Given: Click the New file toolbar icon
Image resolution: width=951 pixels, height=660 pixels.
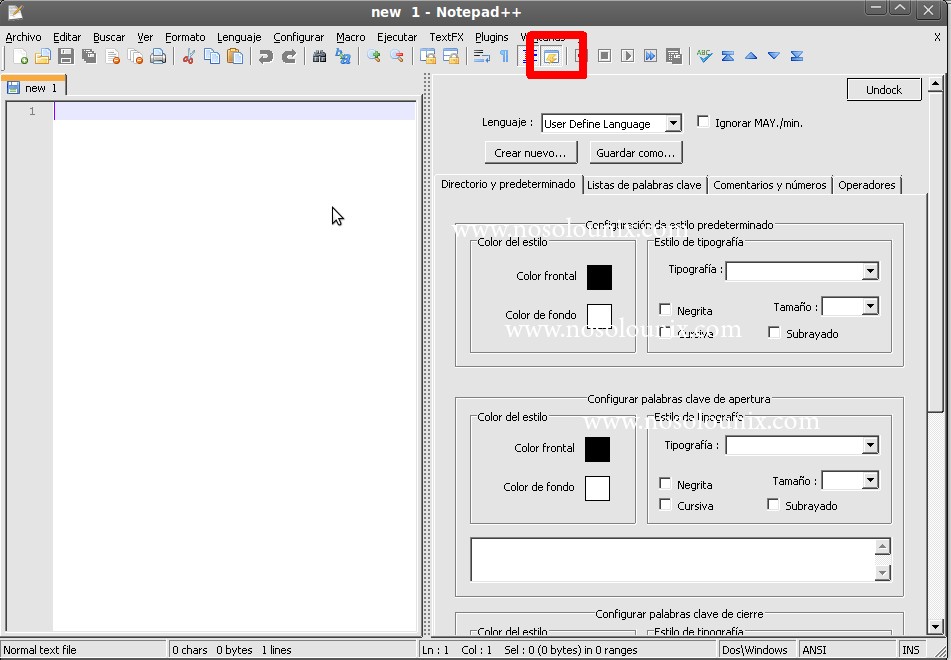Looking at the screenshot, I should pos(21,56).
